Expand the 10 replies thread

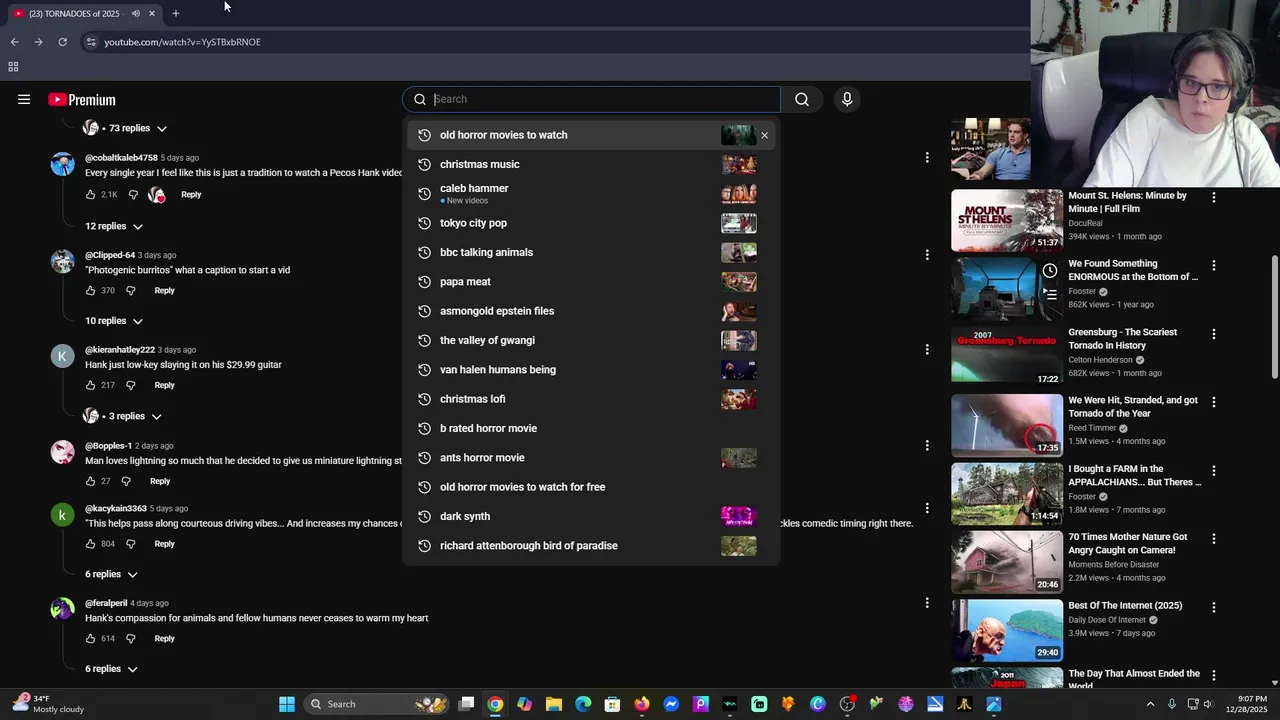tap(114, 321)
